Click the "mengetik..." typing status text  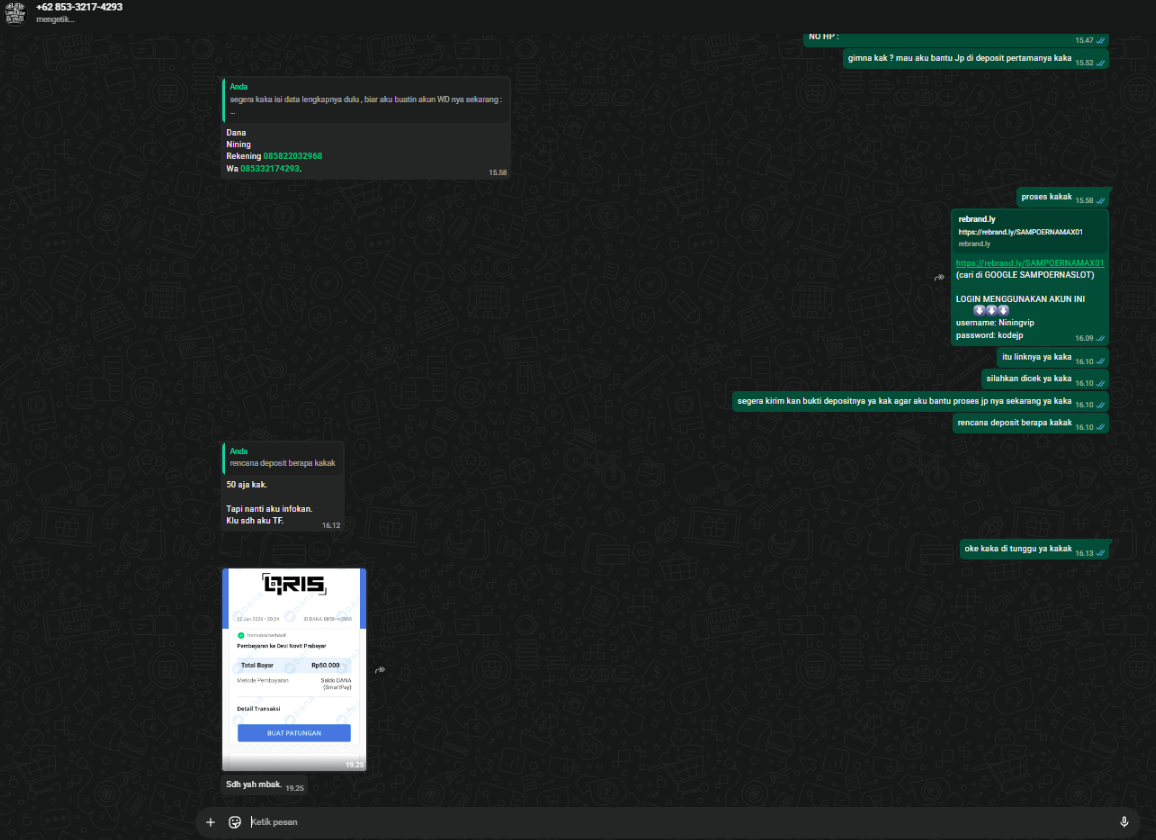55,19
